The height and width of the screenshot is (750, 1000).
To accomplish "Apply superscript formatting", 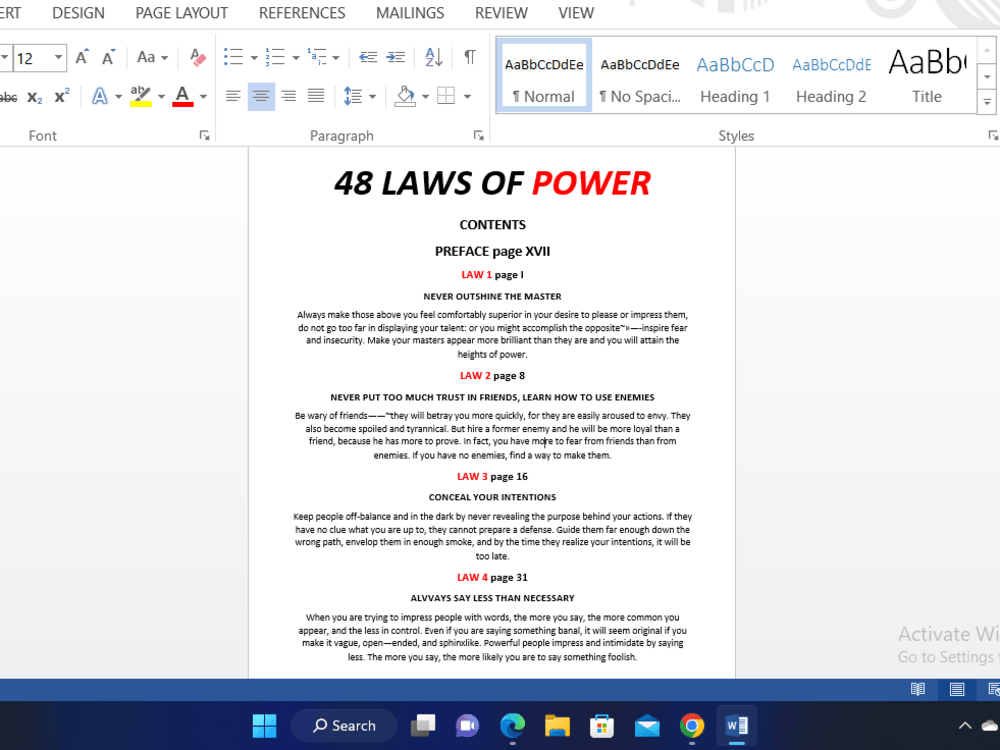I will tap(62, 97).
